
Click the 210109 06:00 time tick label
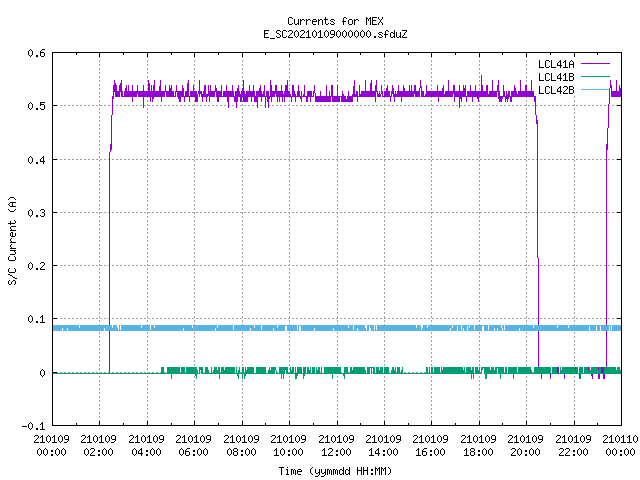tap(193, 446)
